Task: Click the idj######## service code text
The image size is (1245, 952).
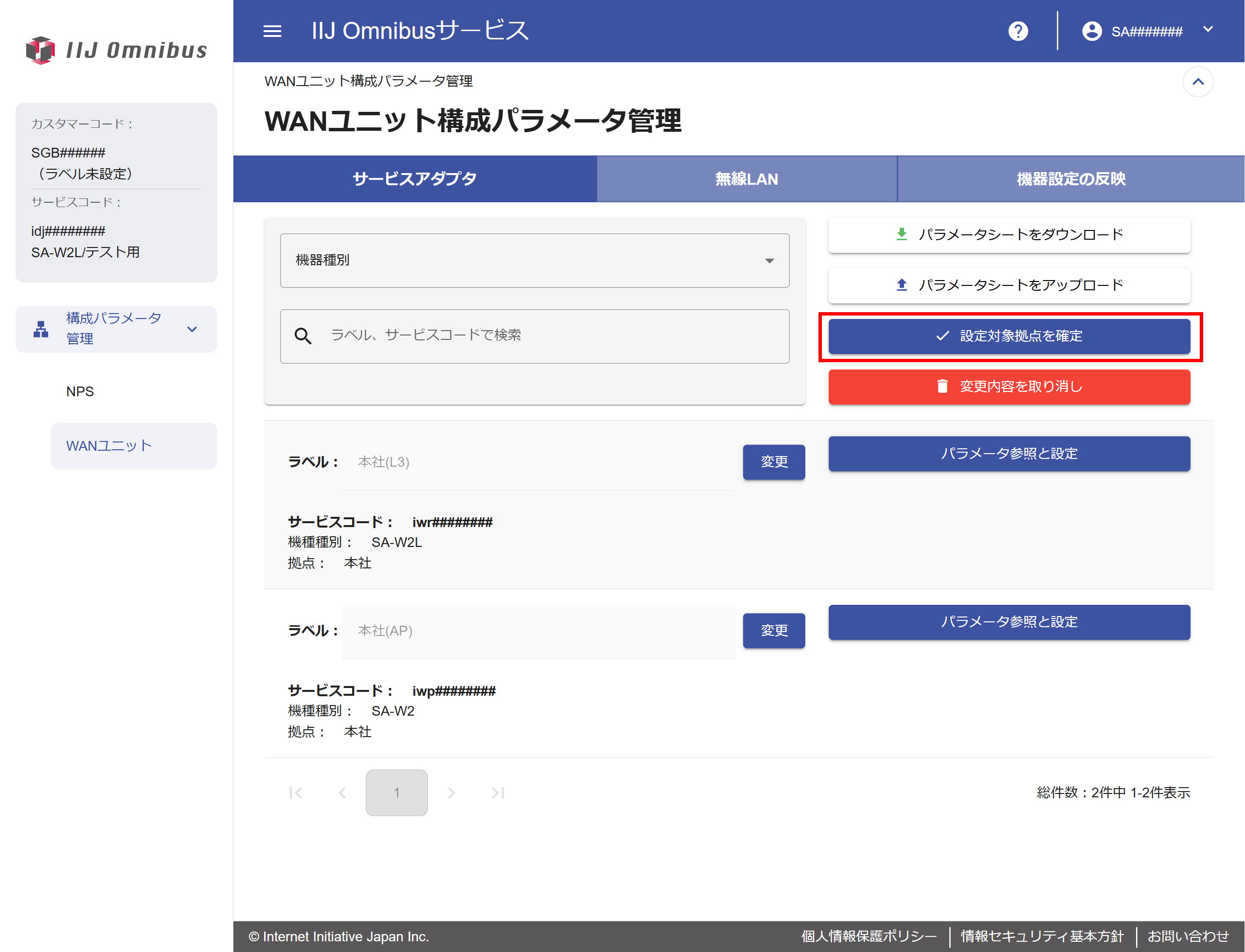Action: pos(69,230)
